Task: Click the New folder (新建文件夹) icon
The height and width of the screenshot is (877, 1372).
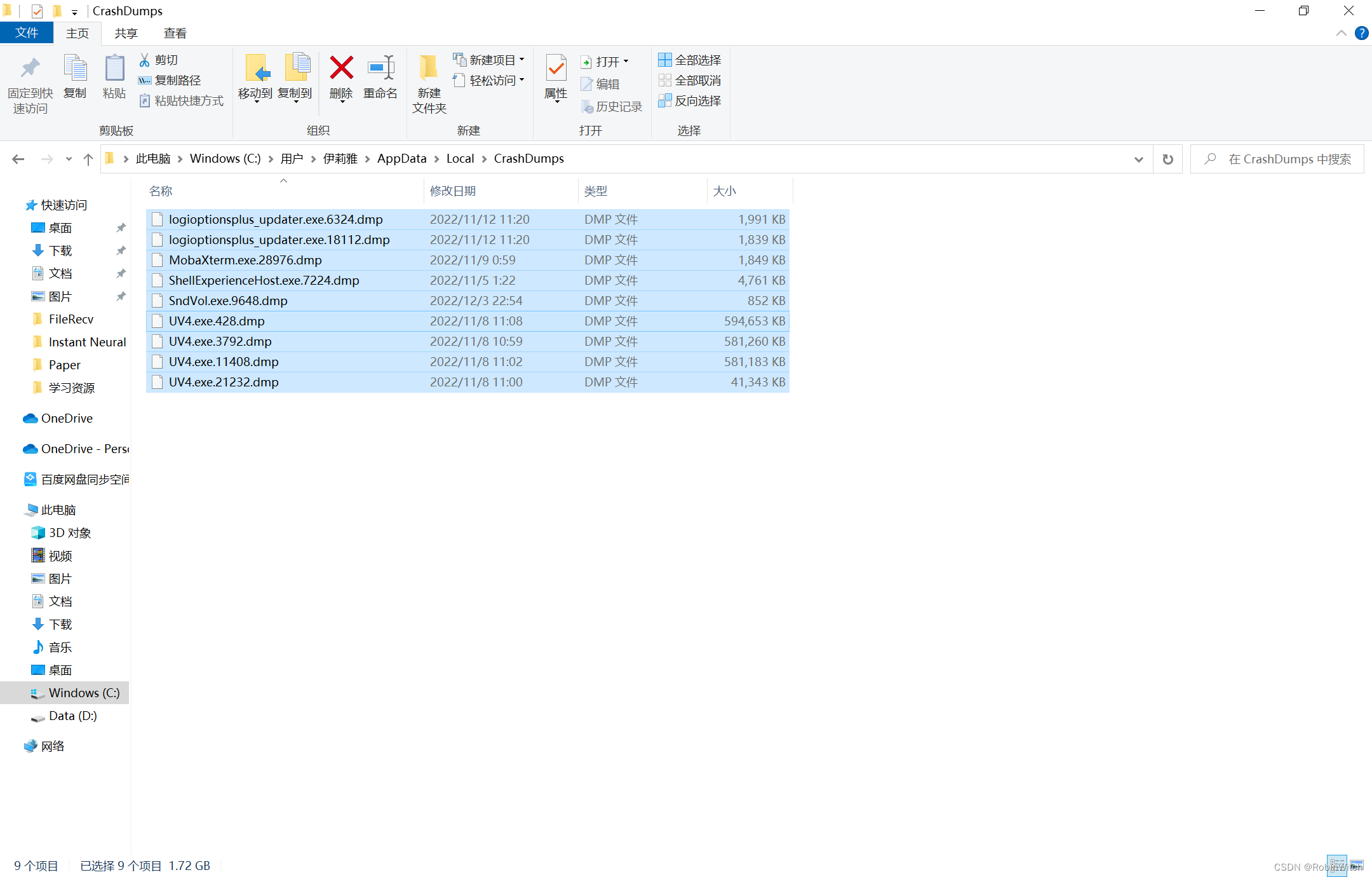Action: pos(429,69)
